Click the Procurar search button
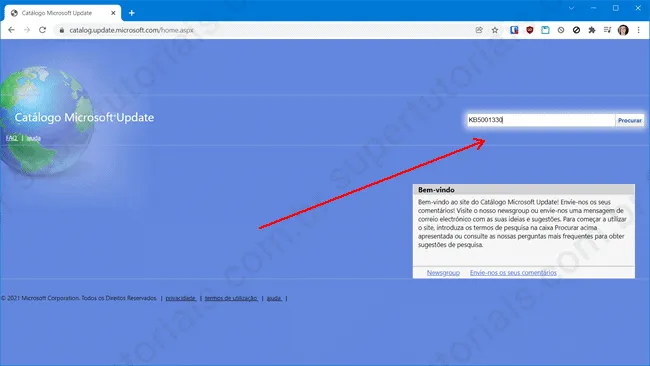The image size is (650, 366). [630, 120]
